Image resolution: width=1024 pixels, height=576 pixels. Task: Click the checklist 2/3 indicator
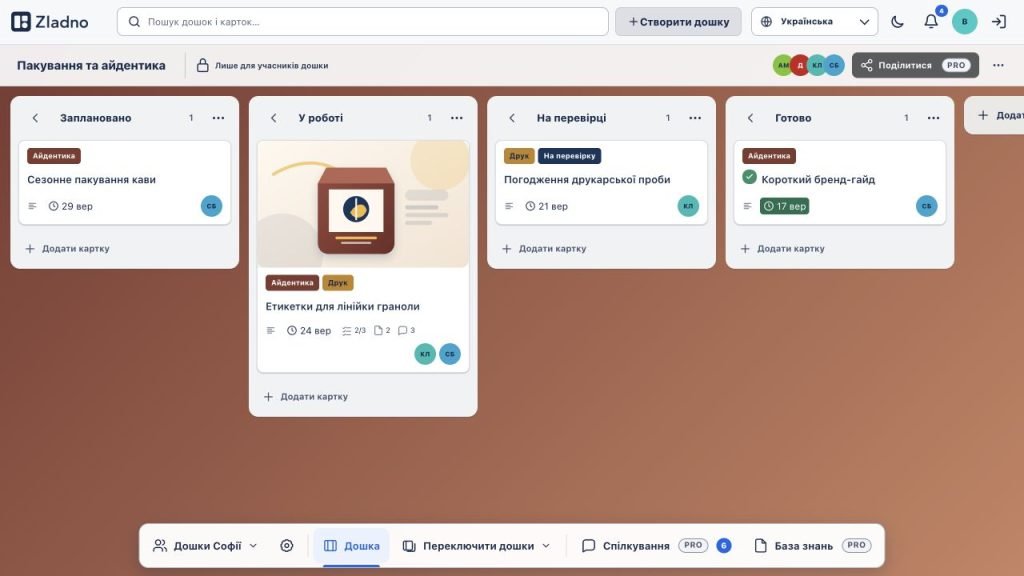354,330
